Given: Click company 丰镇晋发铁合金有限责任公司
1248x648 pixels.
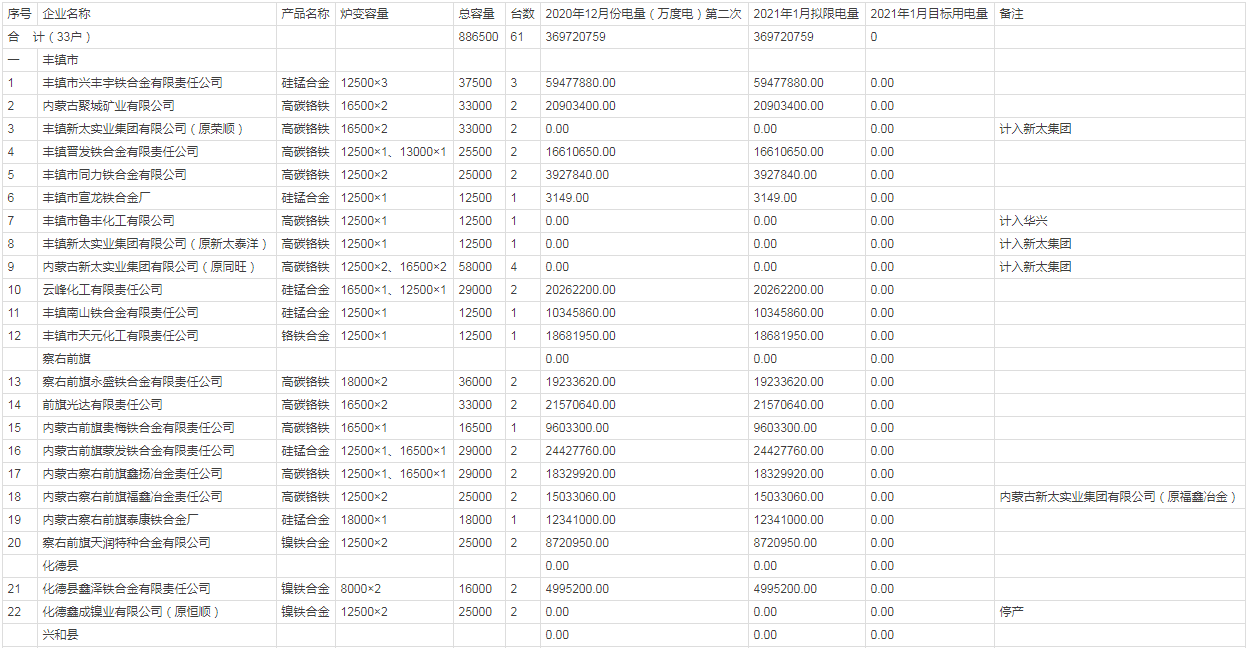Looking at the screenshot, I should coord(120,152).
